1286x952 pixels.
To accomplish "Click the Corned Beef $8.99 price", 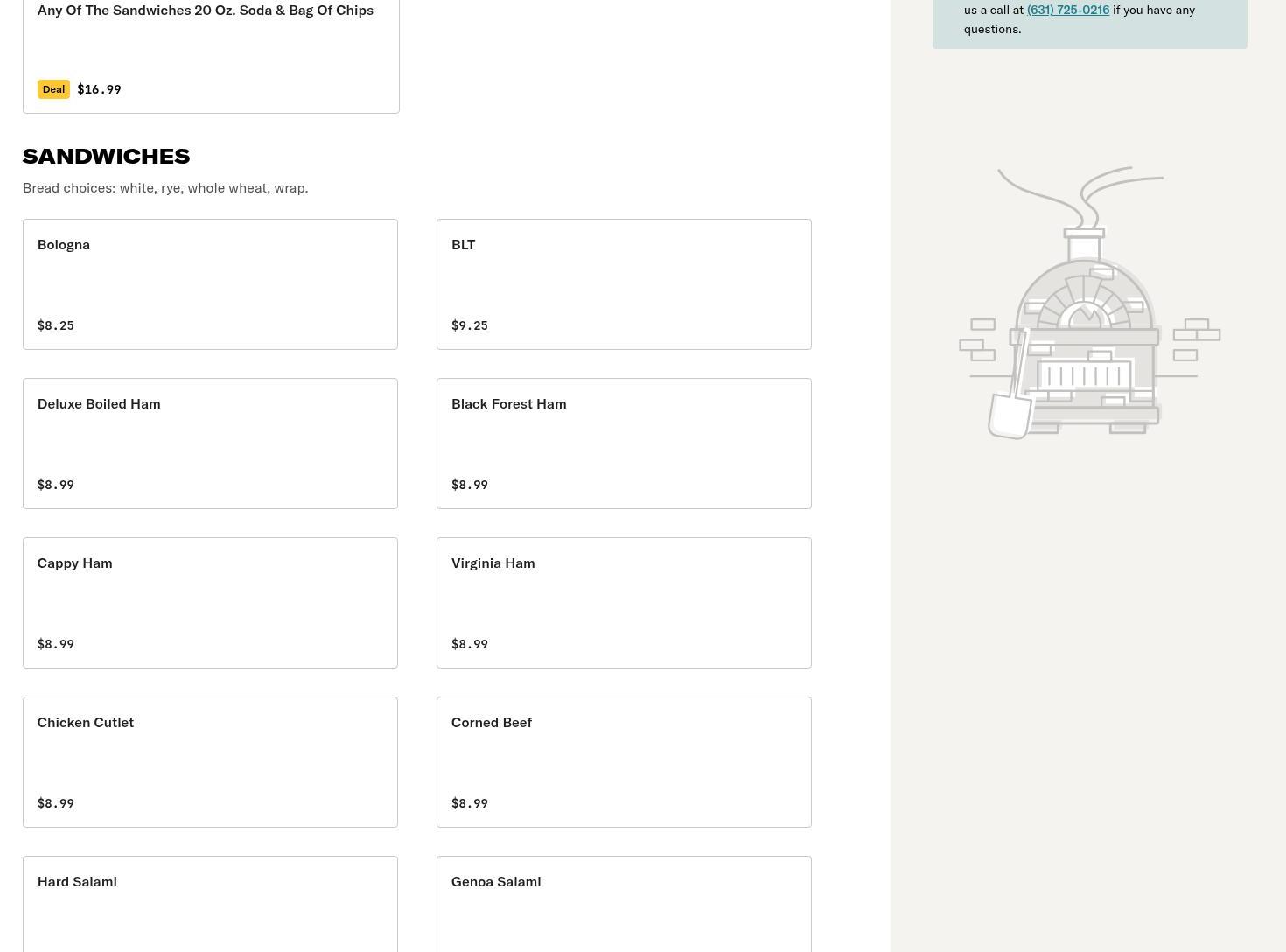I will pos(470,803).
